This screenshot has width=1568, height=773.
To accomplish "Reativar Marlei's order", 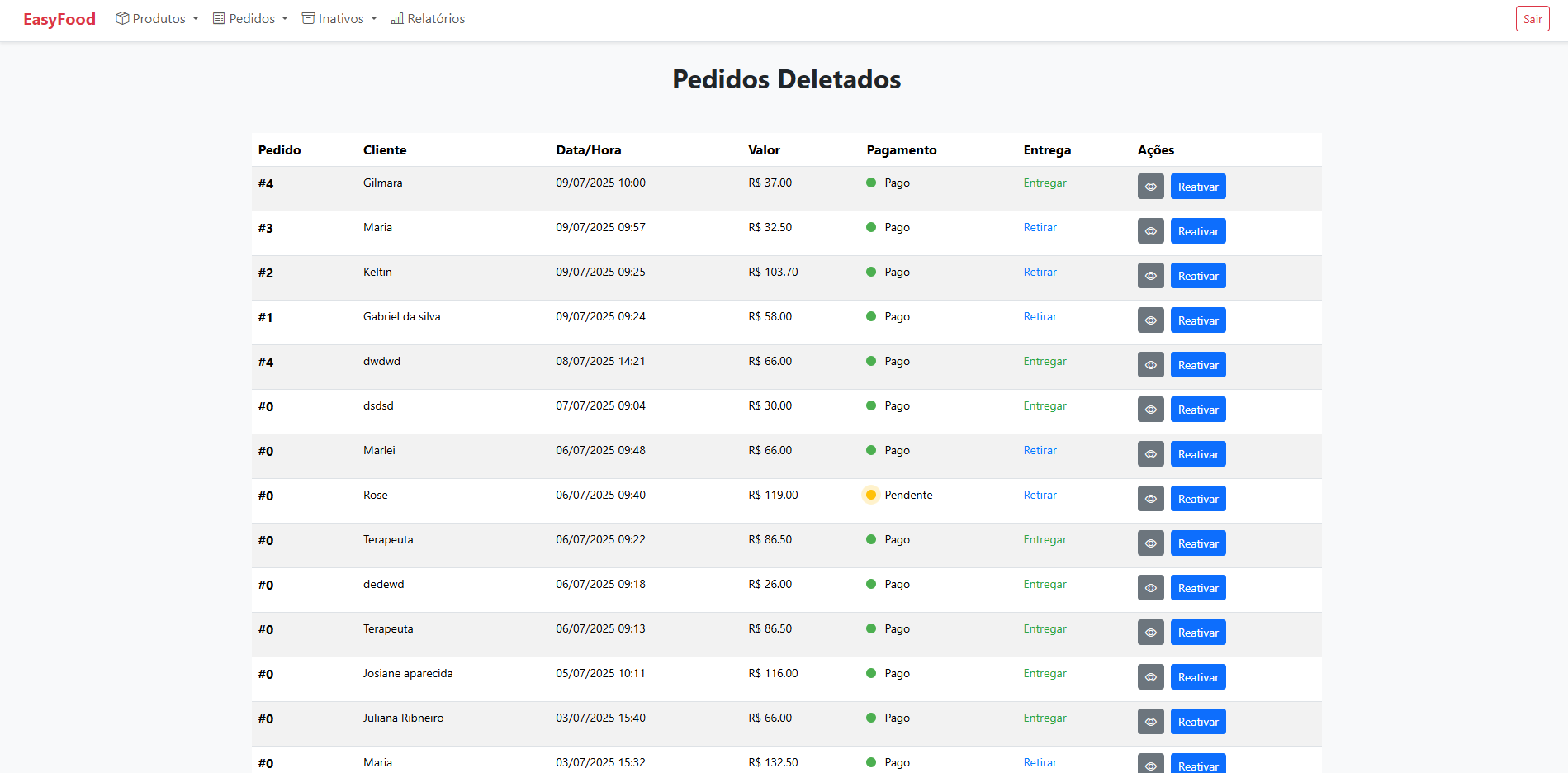I will pyautogui.click(x=1198, y=454).
